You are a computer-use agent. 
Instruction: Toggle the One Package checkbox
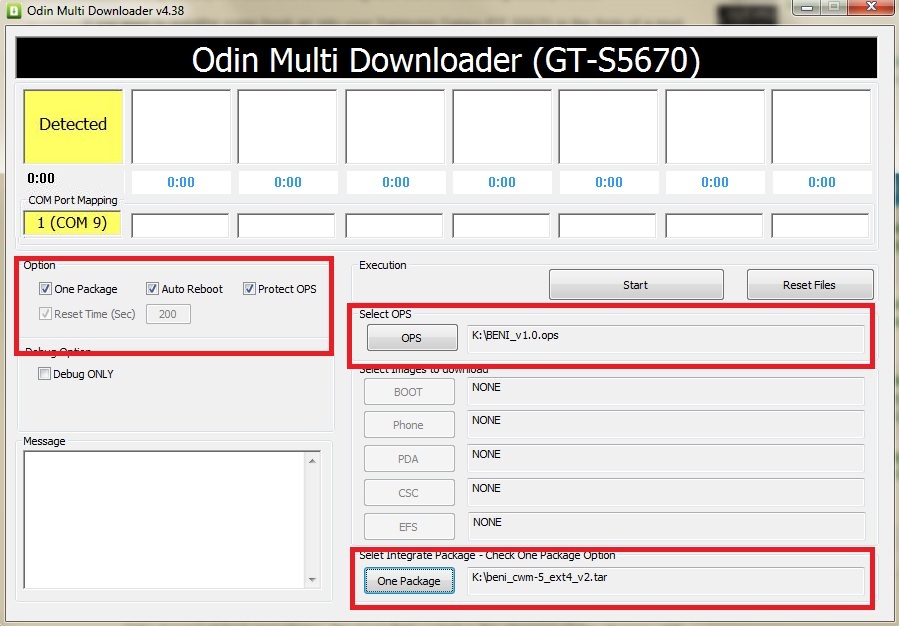pyautogui.click(x=46, y=289)
